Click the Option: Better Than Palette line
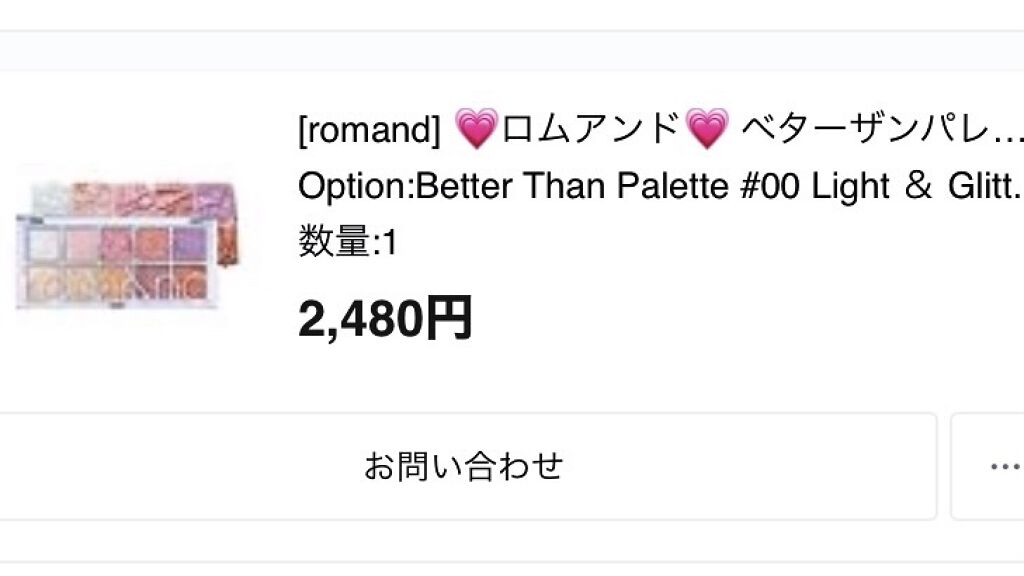Screen dimensions: 1024x576 pos(658,187)
